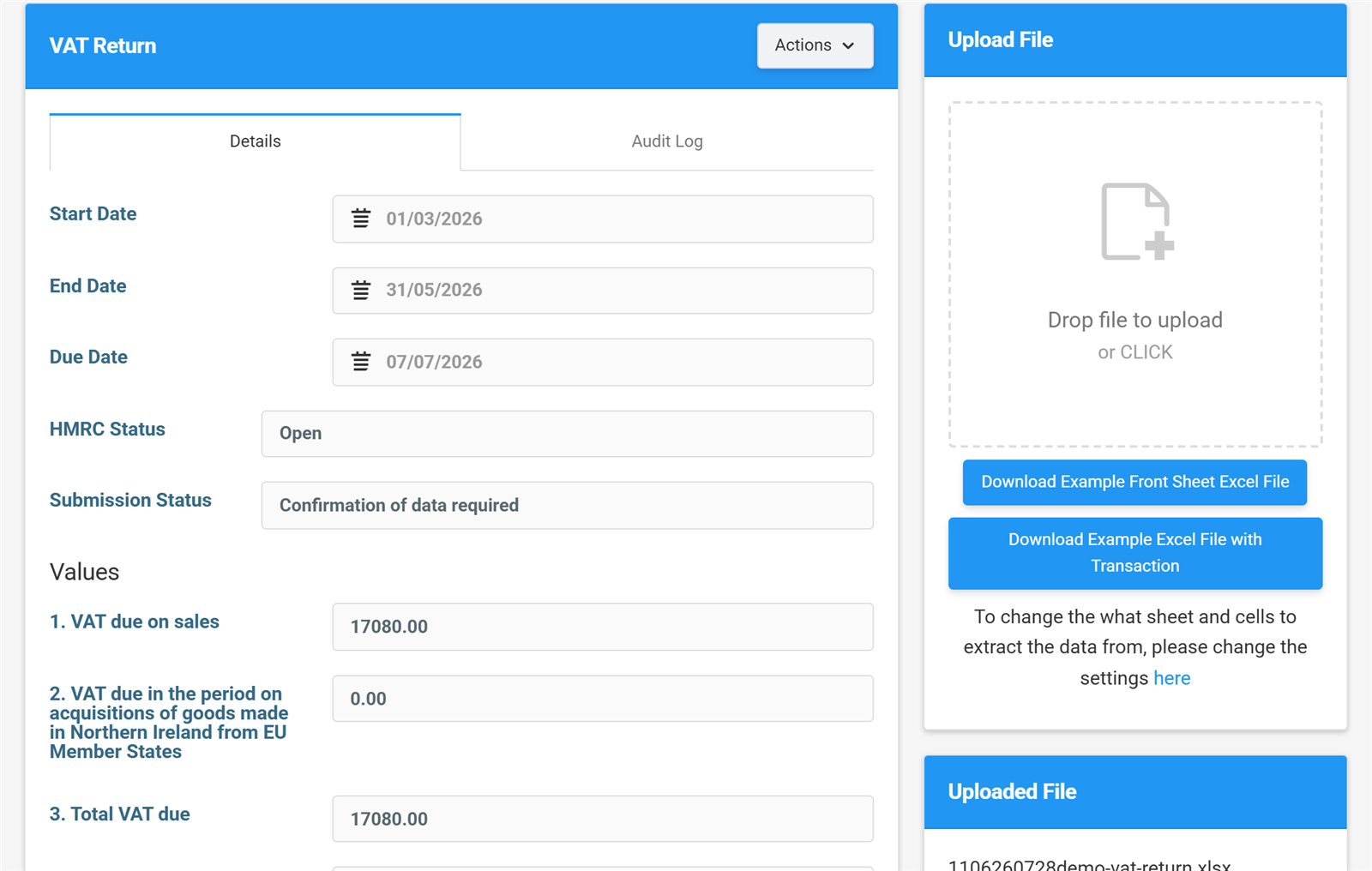This screenshot has width=1372, height=871.
Task: Download Example Front Sheet Excel File
Action: (x=1134, y=482)
